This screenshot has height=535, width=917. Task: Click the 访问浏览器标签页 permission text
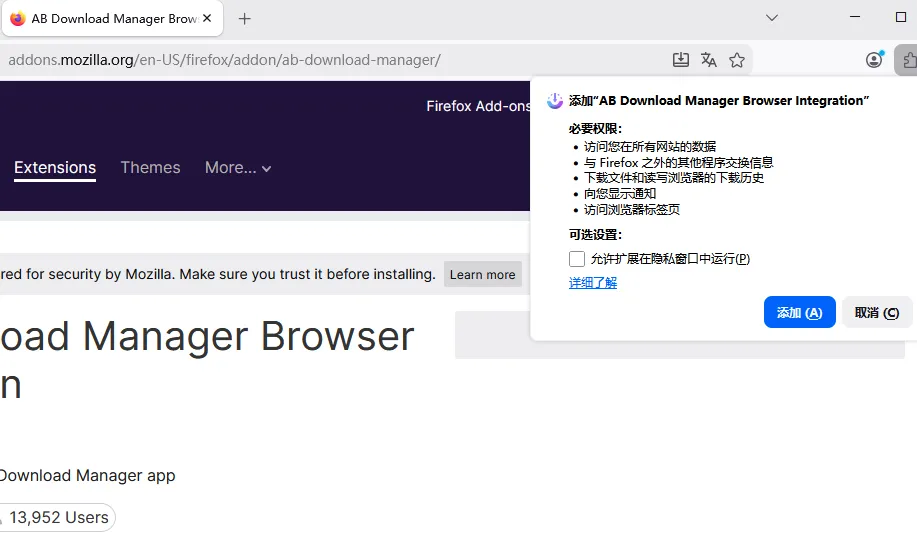632,209
